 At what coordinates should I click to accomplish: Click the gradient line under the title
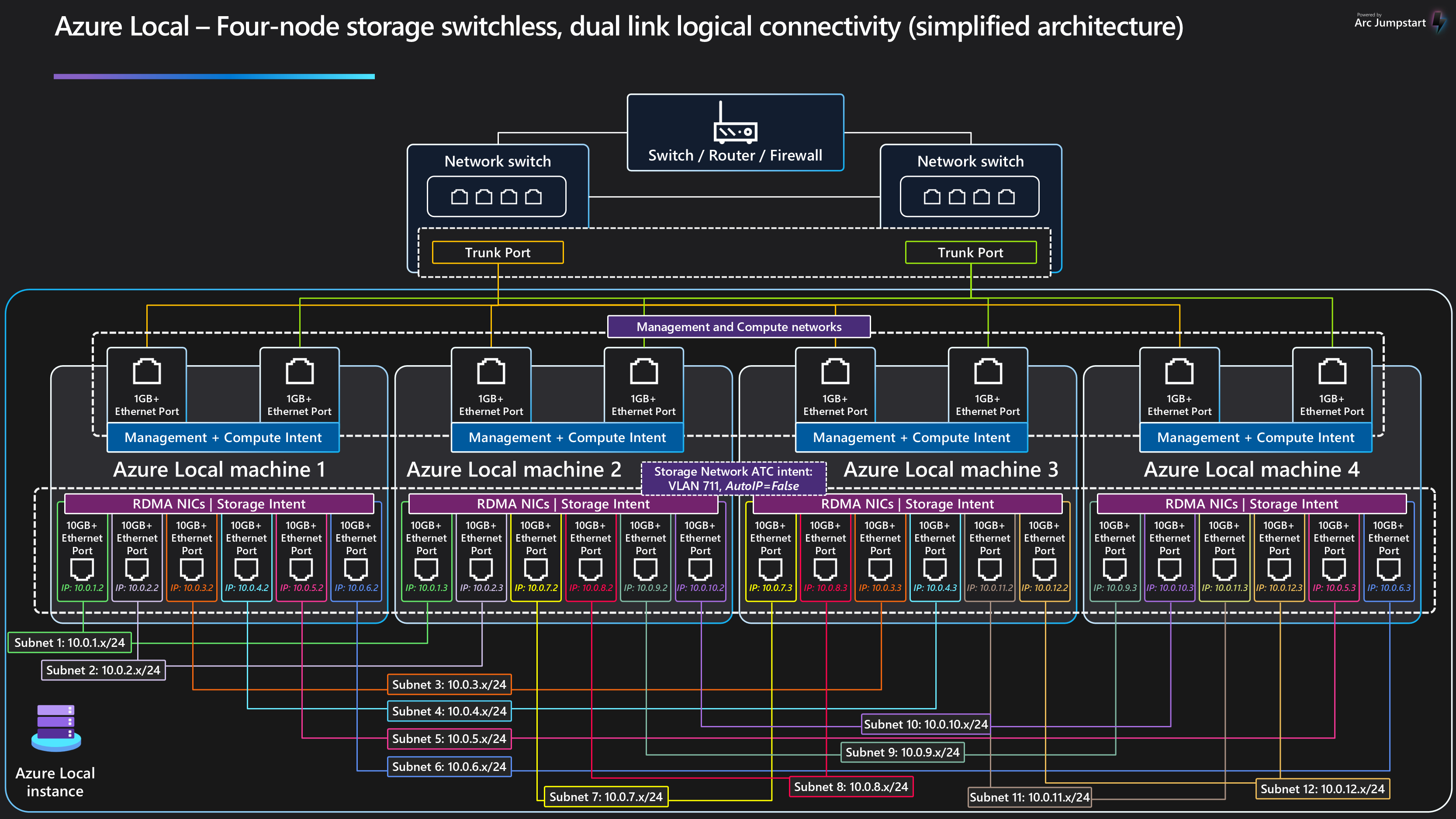point(214,76)
